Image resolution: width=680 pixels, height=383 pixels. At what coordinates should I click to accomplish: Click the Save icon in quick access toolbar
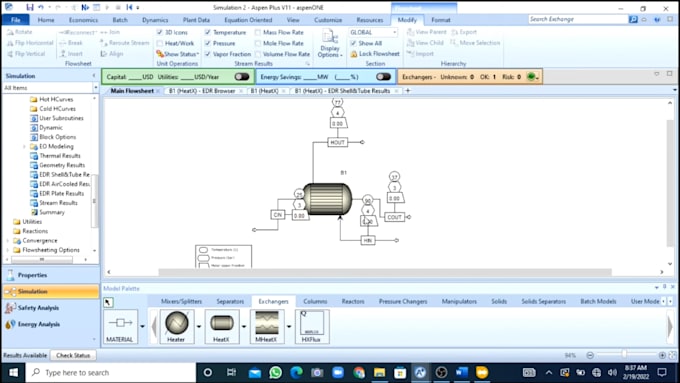(x=29, y=7)
